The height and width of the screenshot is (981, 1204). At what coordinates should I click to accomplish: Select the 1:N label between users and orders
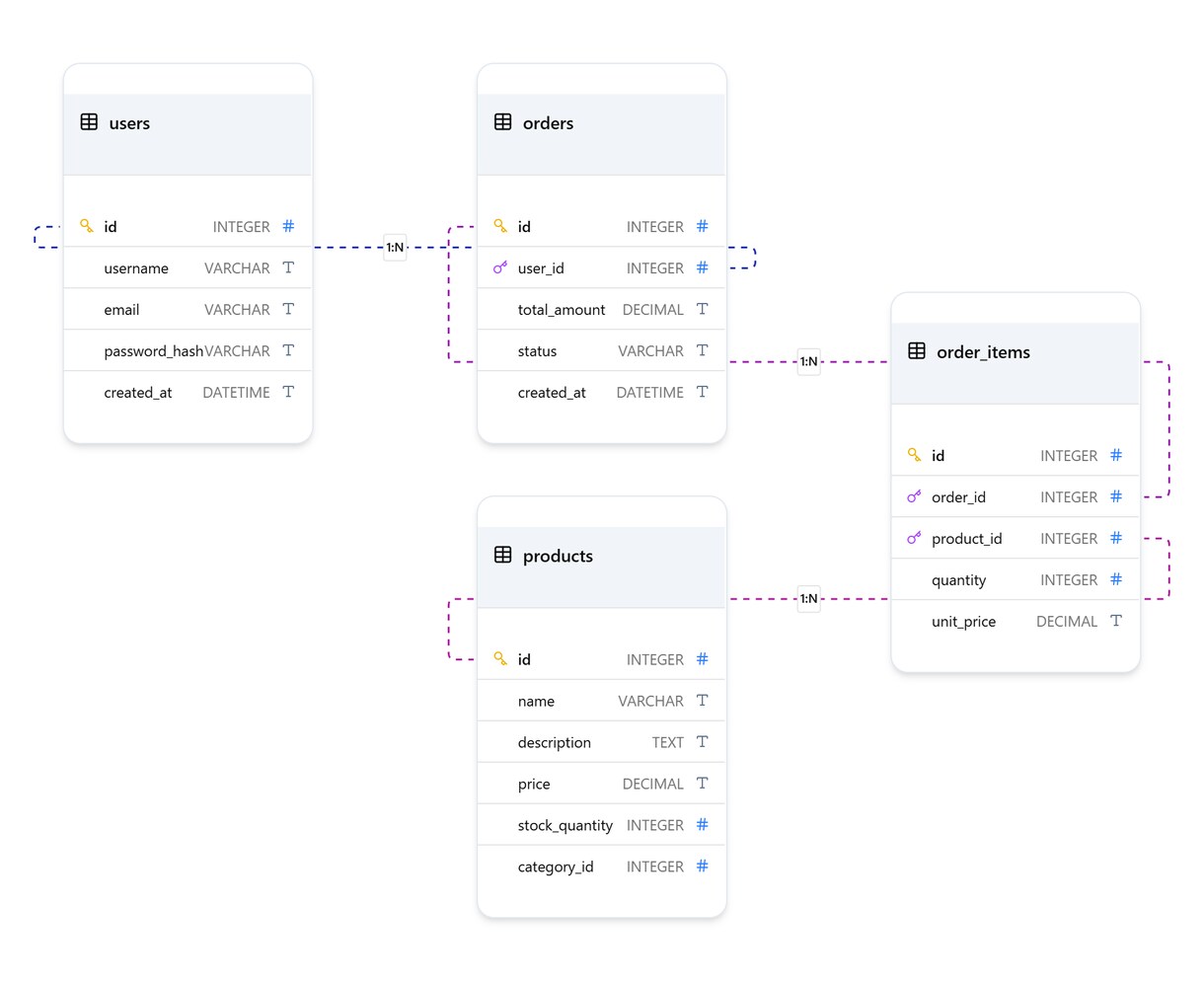pyautogui.click(x=395, y=247)
